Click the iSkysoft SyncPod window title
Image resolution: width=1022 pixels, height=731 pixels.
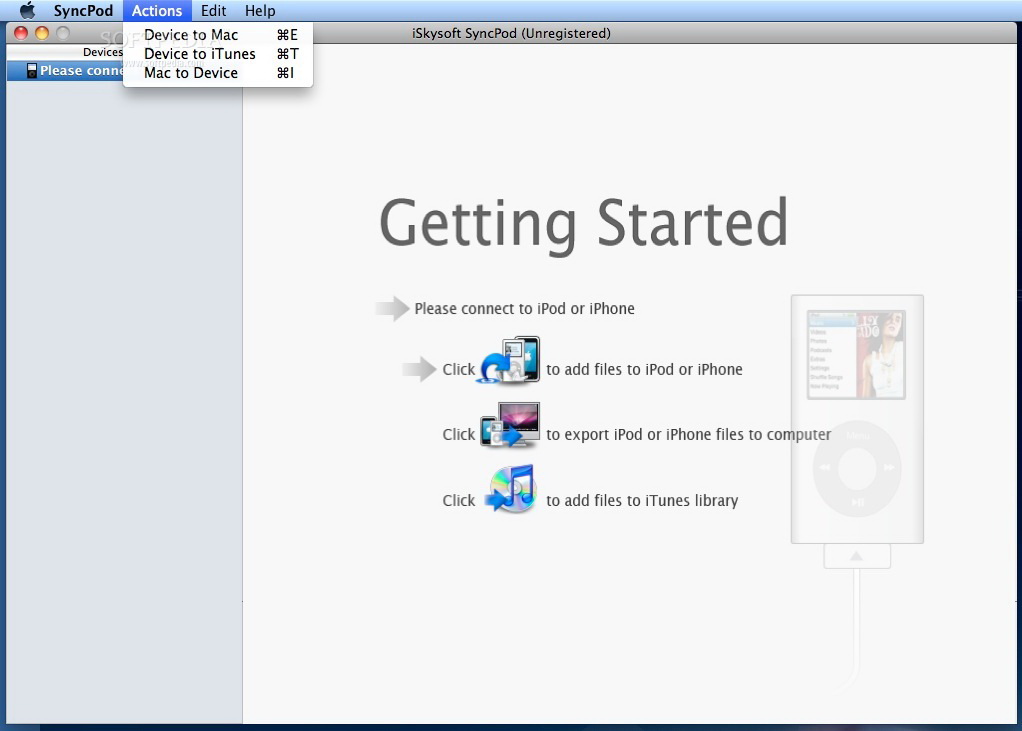coord(511,33)
